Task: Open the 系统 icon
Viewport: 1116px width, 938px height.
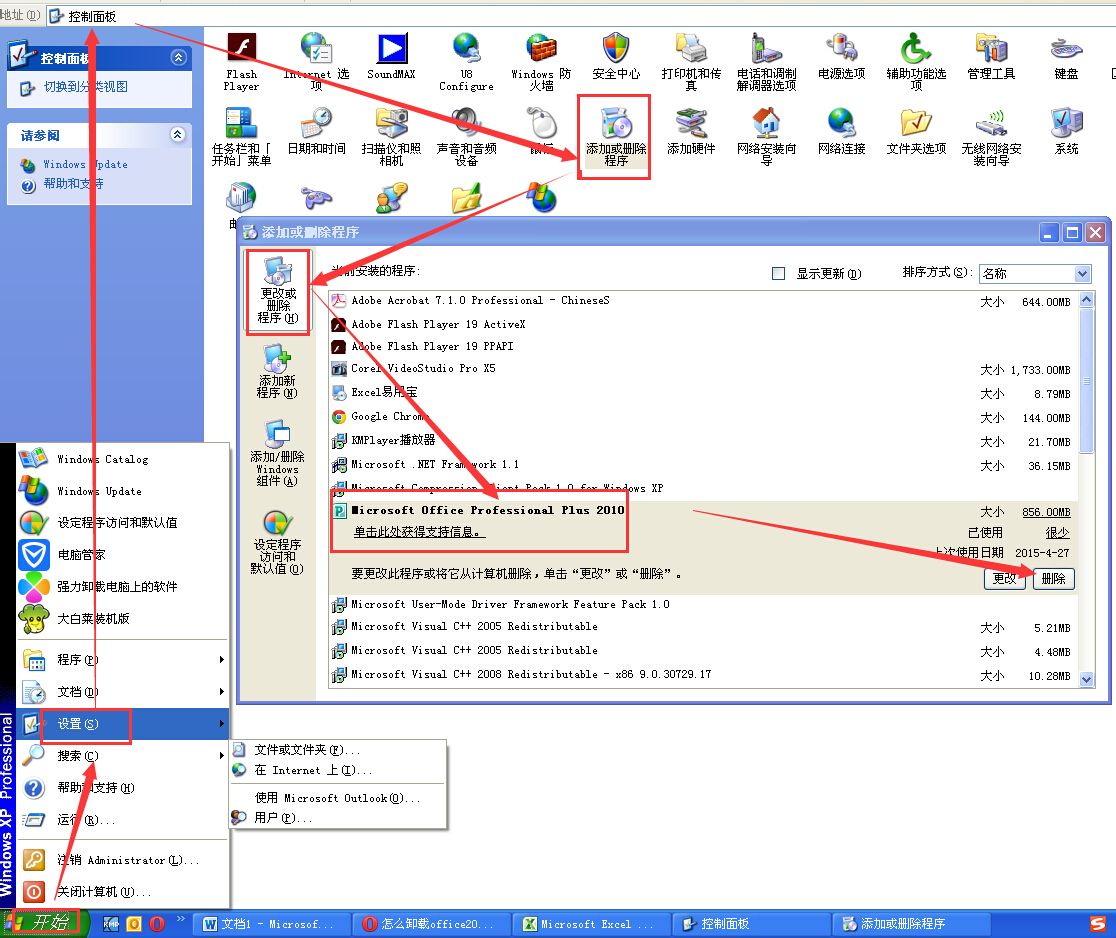Action: pyautogui.click(x=1066, y=131)
